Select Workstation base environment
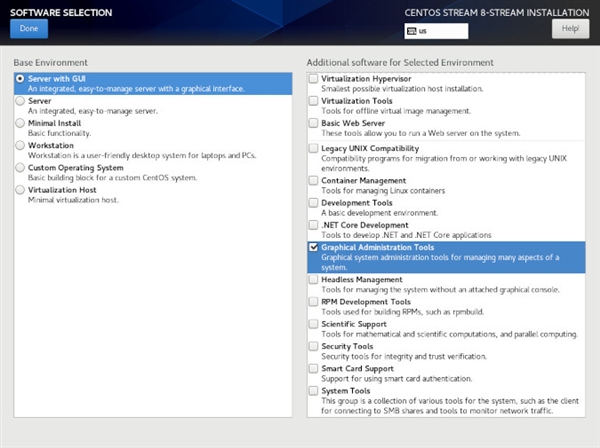The height and width of the screenshot is (448, 600). coord(20,145)
